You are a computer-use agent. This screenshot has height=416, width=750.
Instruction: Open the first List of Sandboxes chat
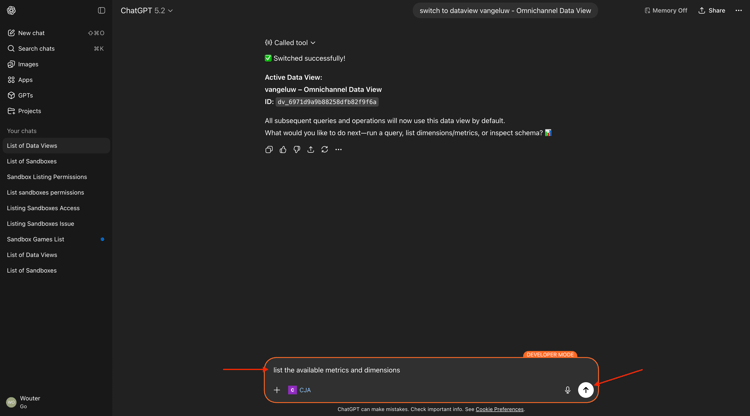(x=56, y=161)
